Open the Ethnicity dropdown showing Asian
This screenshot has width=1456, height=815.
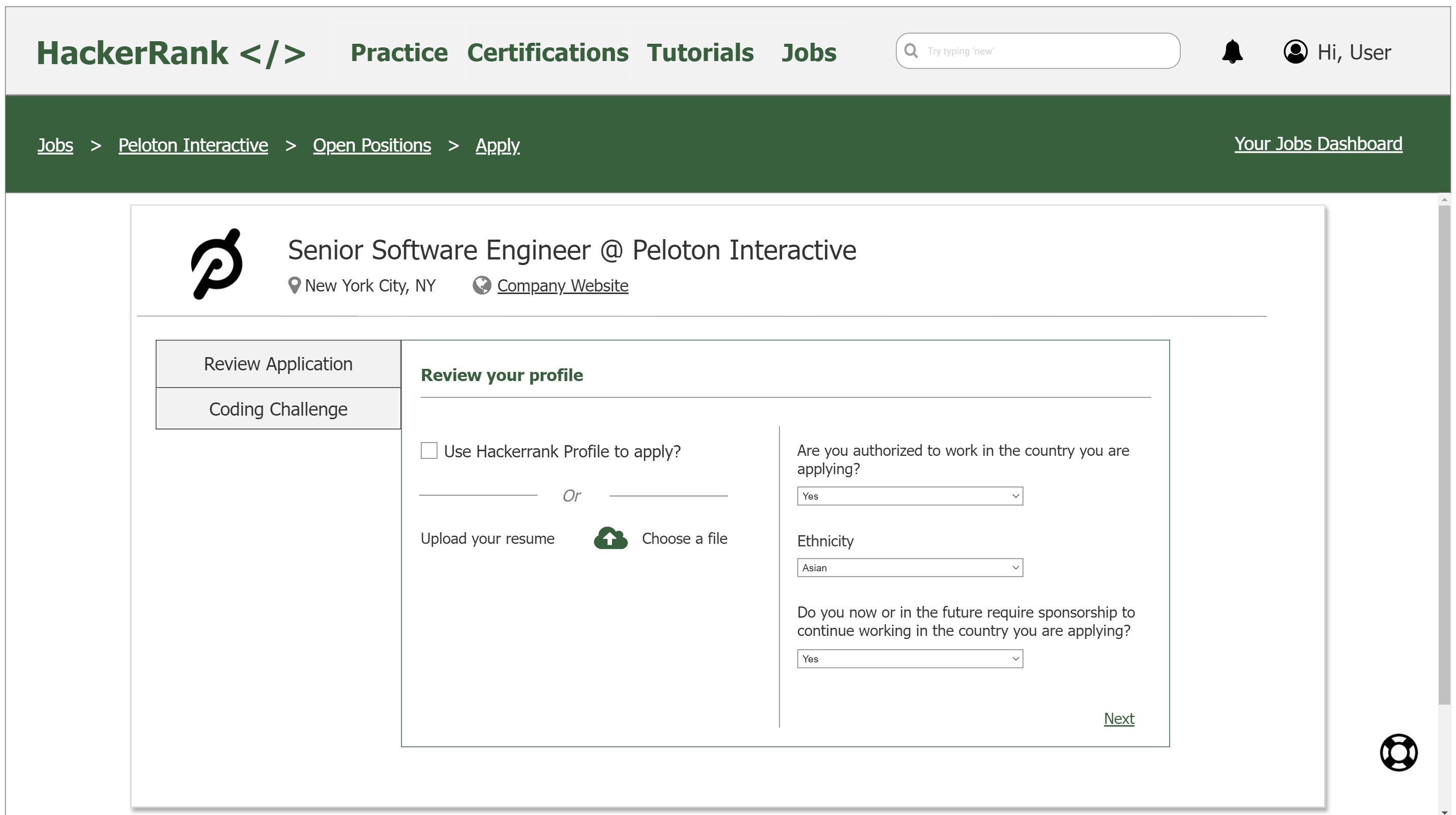tap(909, 567)
